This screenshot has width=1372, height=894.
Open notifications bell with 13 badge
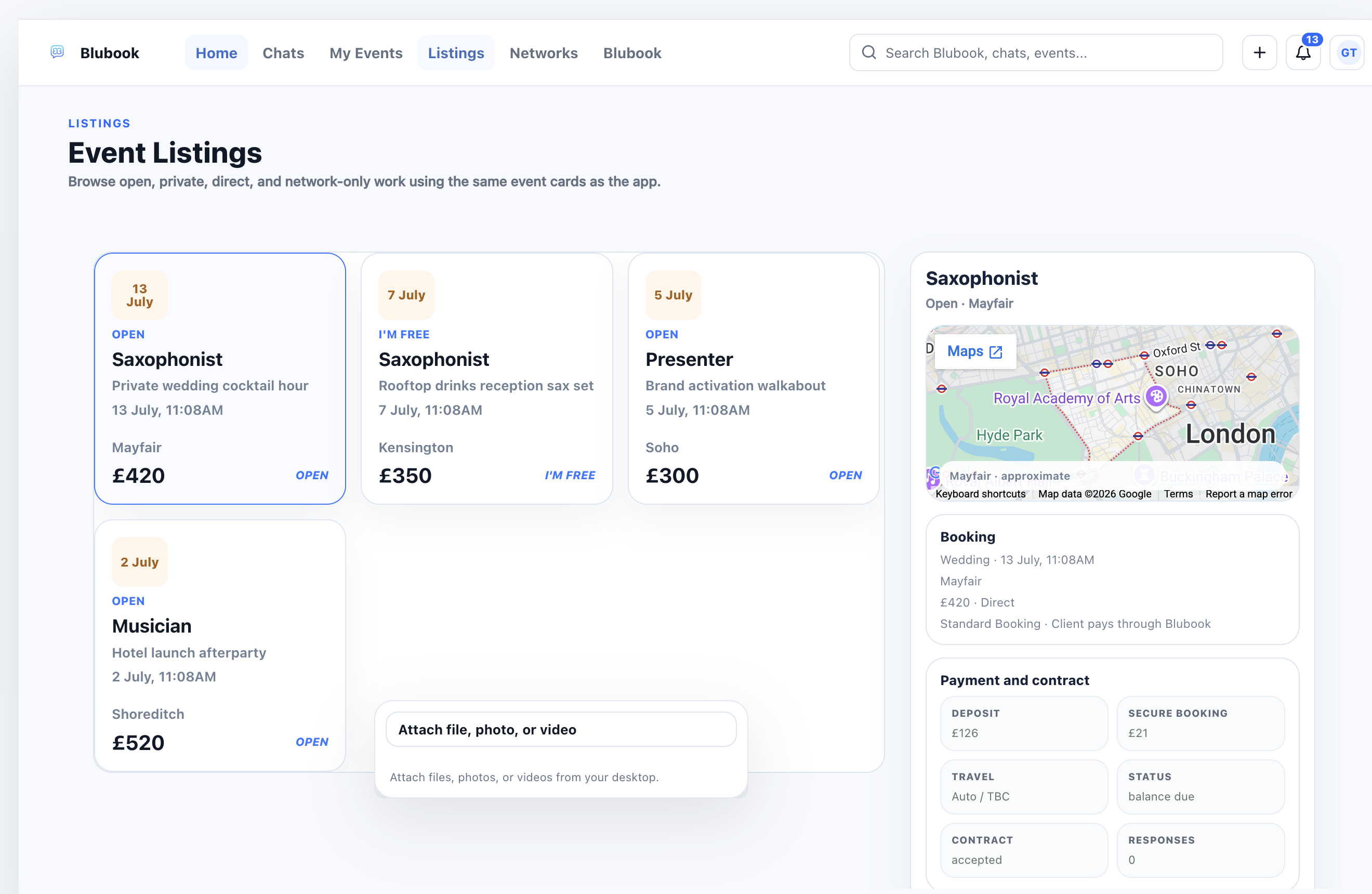point(1303,52)
